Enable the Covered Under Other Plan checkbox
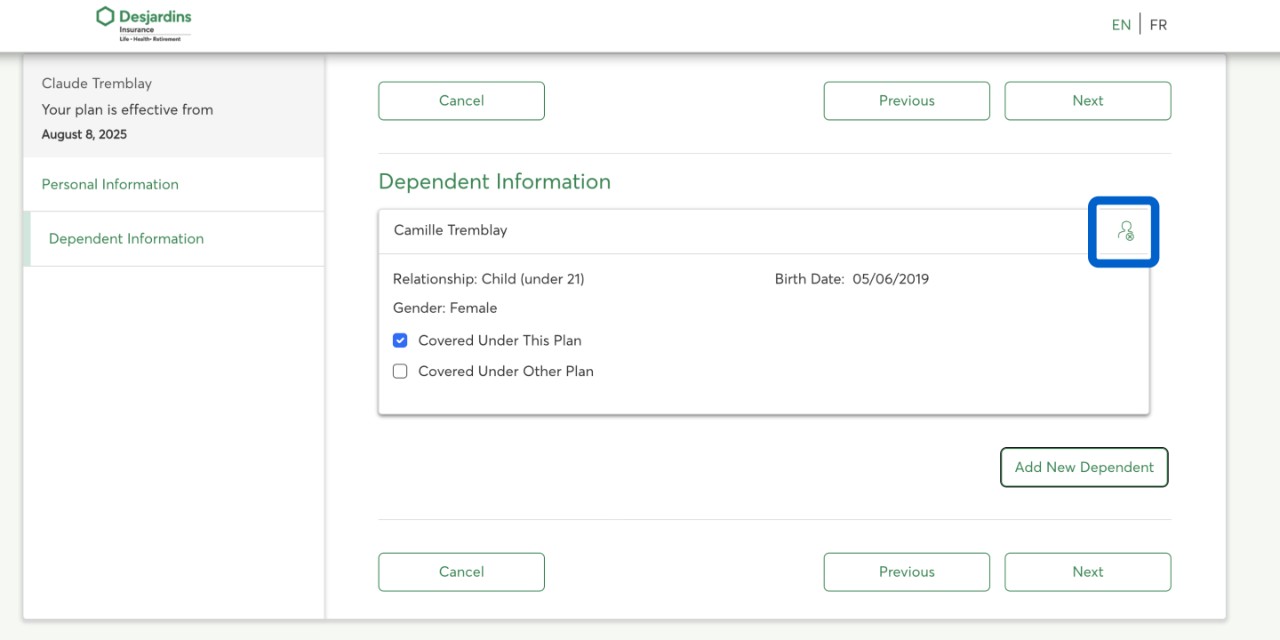The width and height of the screenshot is (1280, 640). [x=400, y=371]
